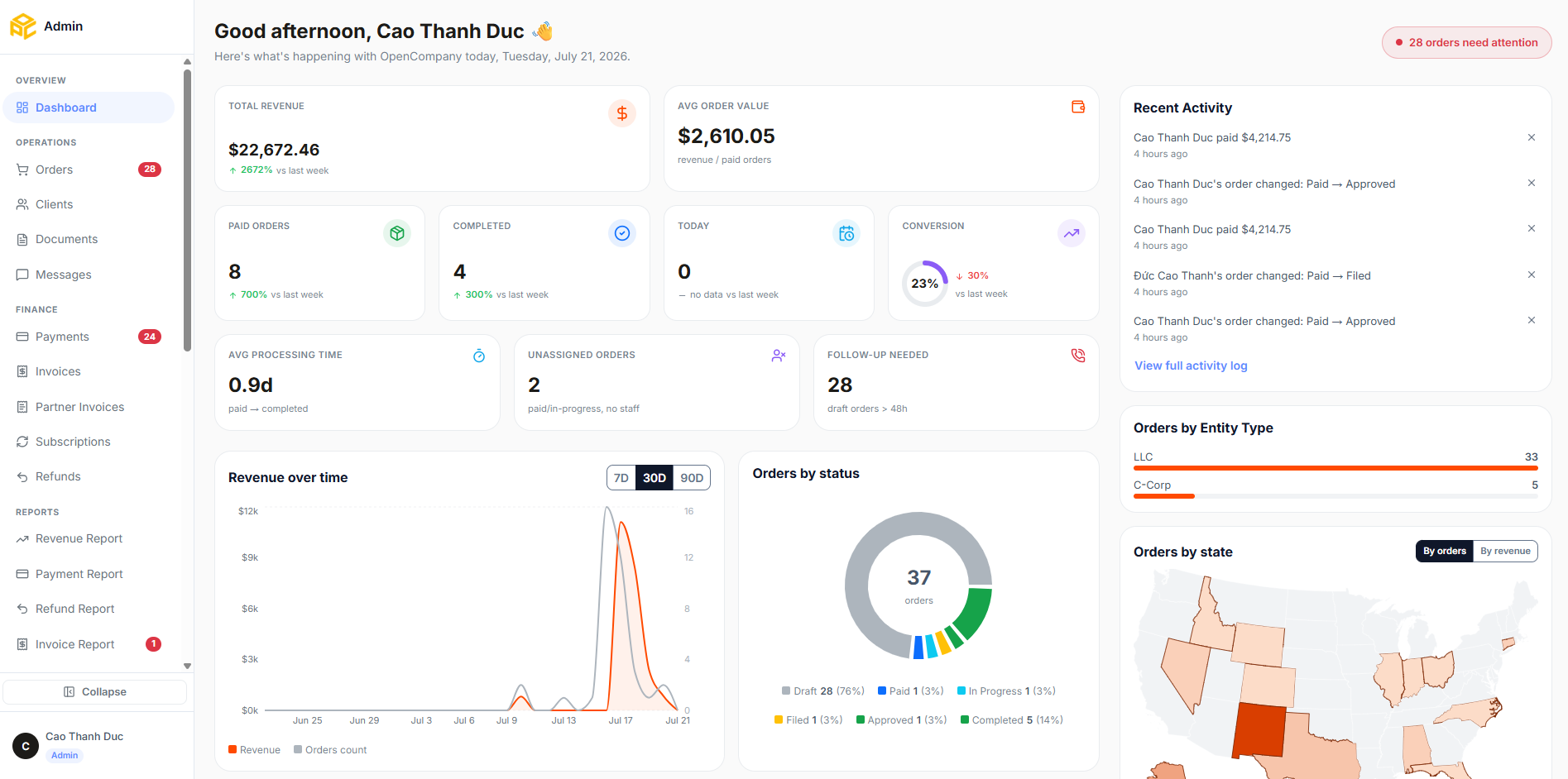Open the Dashboard grid icon
Screen dimensions: 1568x779
pos(22,108)
